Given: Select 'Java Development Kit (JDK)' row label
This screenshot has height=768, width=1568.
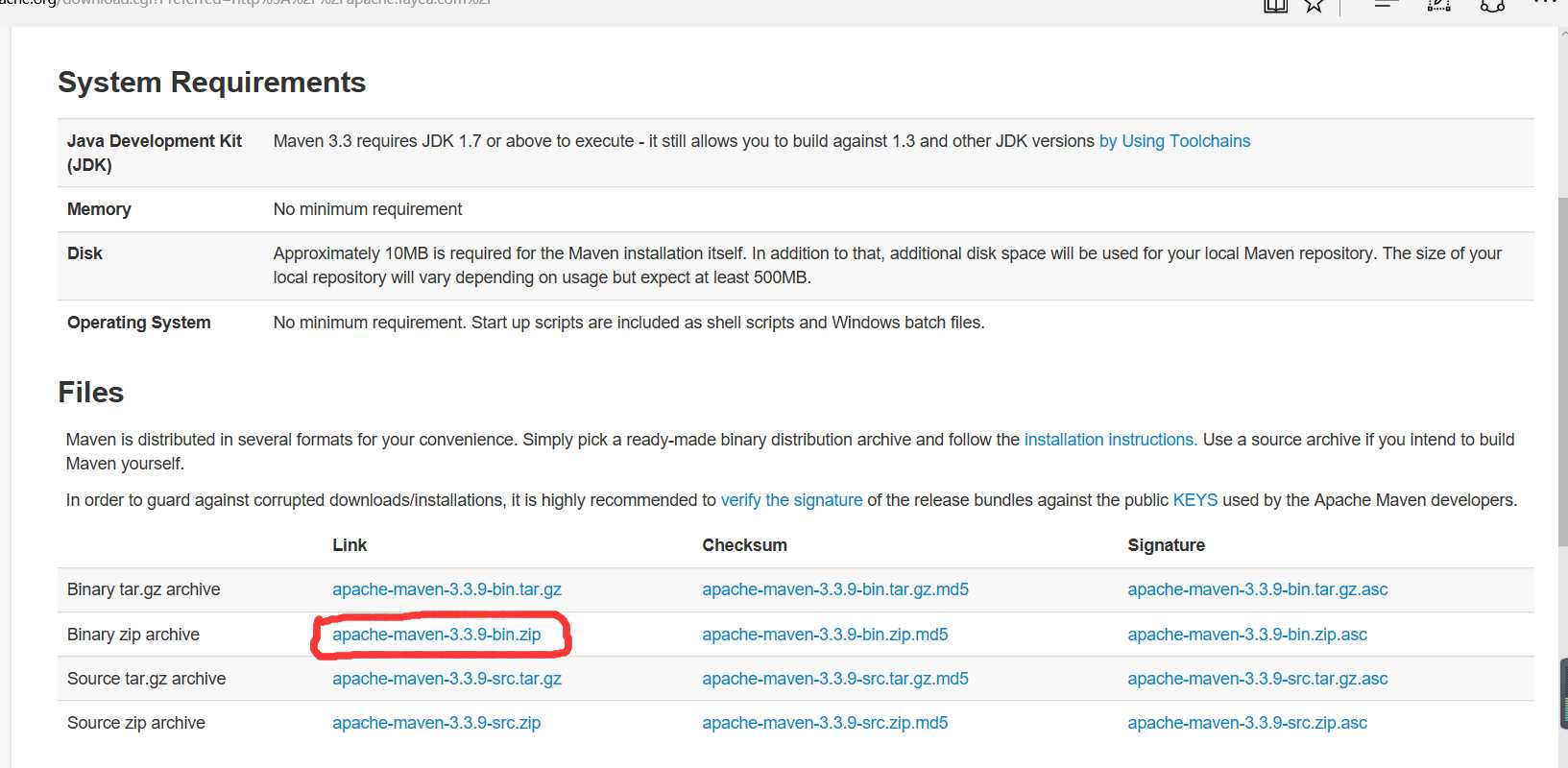Looking at the screenshot, I should click(154, 153).
